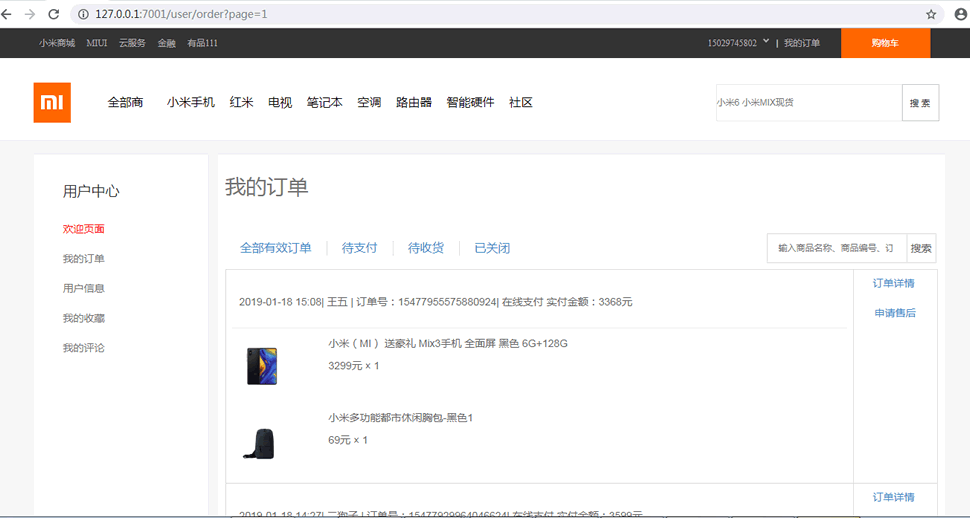
Task: Open the 智能硬件 navigation item
Action: point(471,103)
